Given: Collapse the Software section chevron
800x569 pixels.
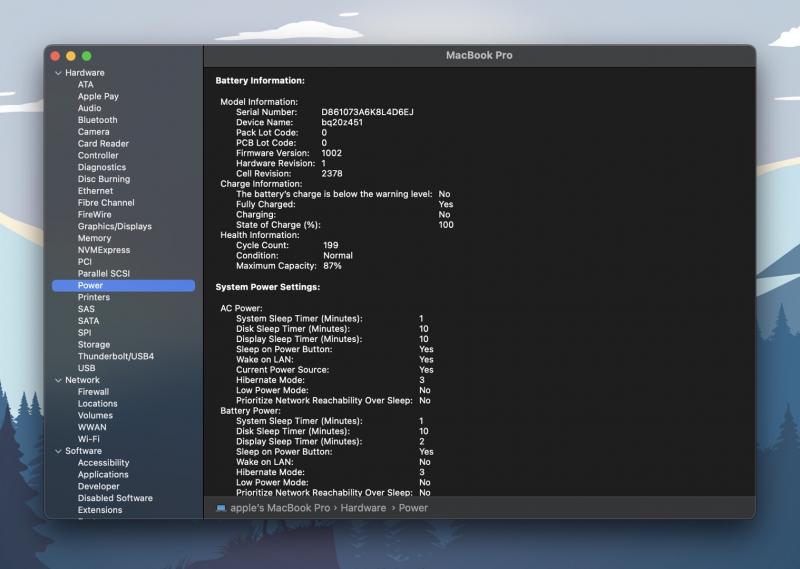Looking at the screenshot, I should 58,451.
